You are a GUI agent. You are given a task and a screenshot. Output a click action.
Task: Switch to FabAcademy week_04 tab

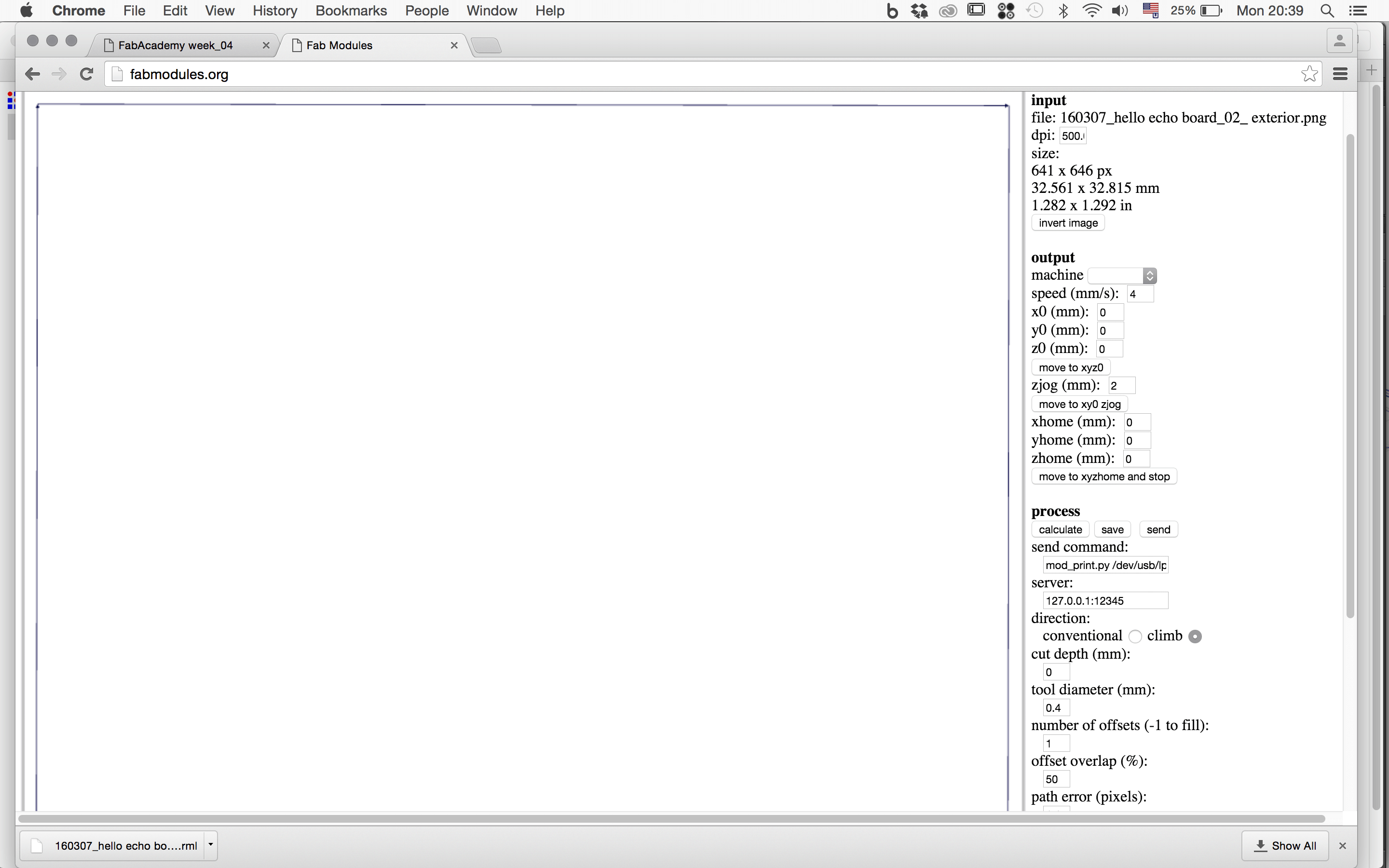tap(175, 45)
